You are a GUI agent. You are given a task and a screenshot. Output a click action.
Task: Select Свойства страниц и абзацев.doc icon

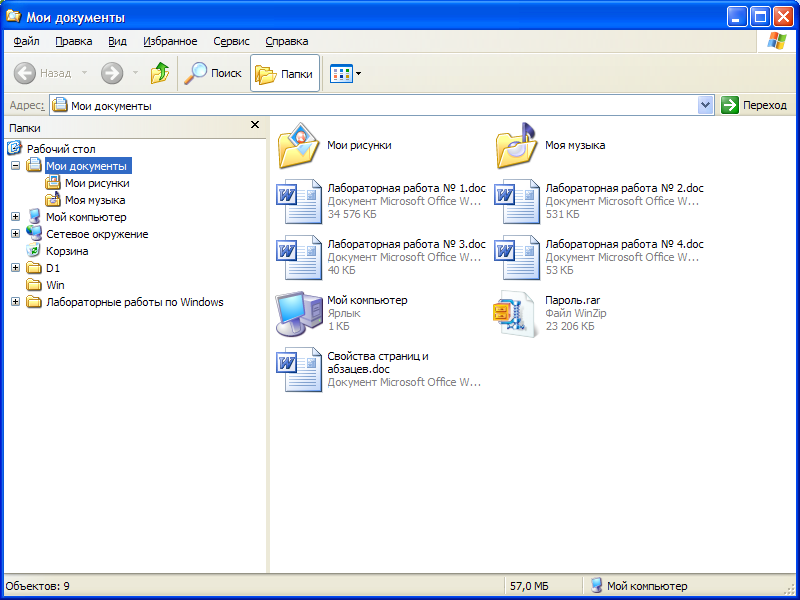click(299, 370)
